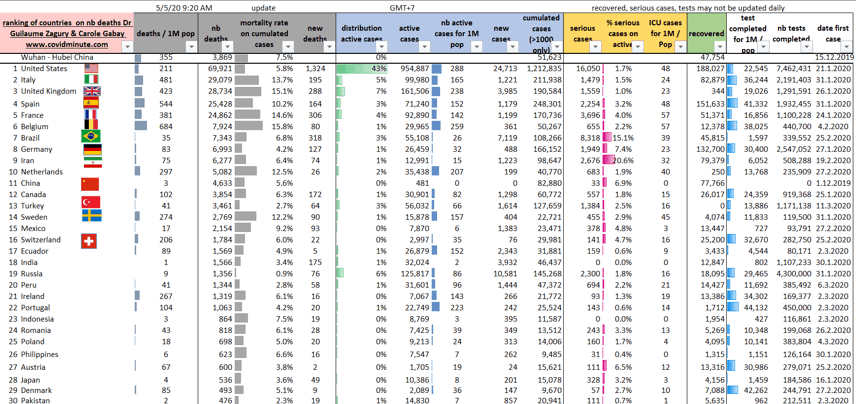856x404 pixels.
Task: Open the nb deaths filter dropdown
Action: pyautogui.click(x=226, y=47)
